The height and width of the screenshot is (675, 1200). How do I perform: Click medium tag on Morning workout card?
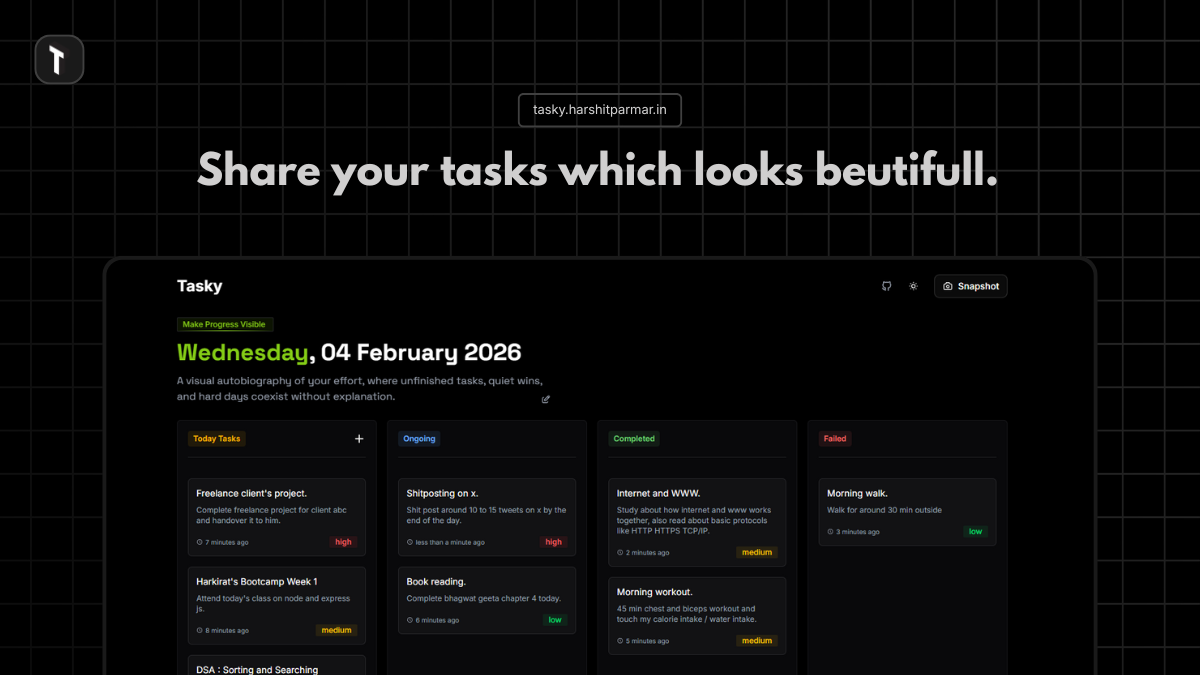click(x=757, y=640)
